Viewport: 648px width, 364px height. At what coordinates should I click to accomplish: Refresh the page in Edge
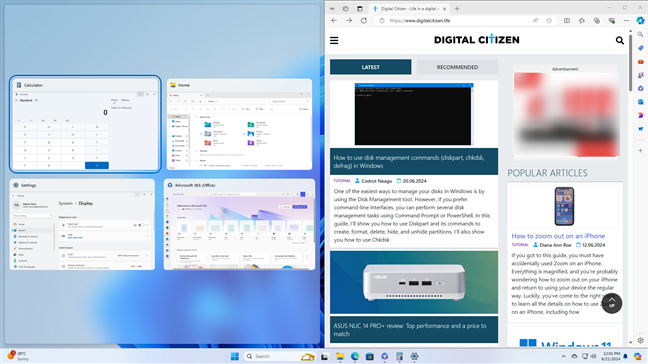coord(364,21)
